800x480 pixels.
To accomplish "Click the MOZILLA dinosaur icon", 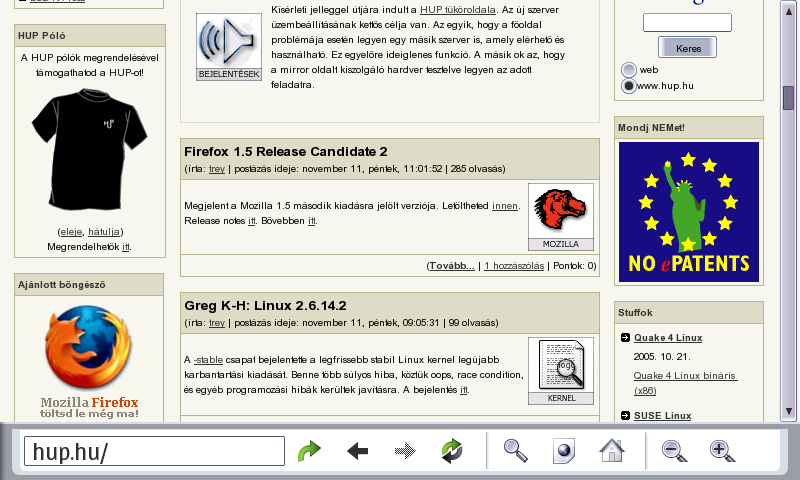I will pos(561,217).
